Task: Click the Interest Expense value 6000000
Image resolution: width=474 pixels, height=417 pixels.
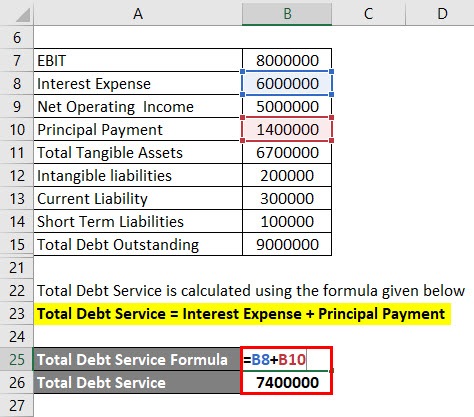Action: 287,83
